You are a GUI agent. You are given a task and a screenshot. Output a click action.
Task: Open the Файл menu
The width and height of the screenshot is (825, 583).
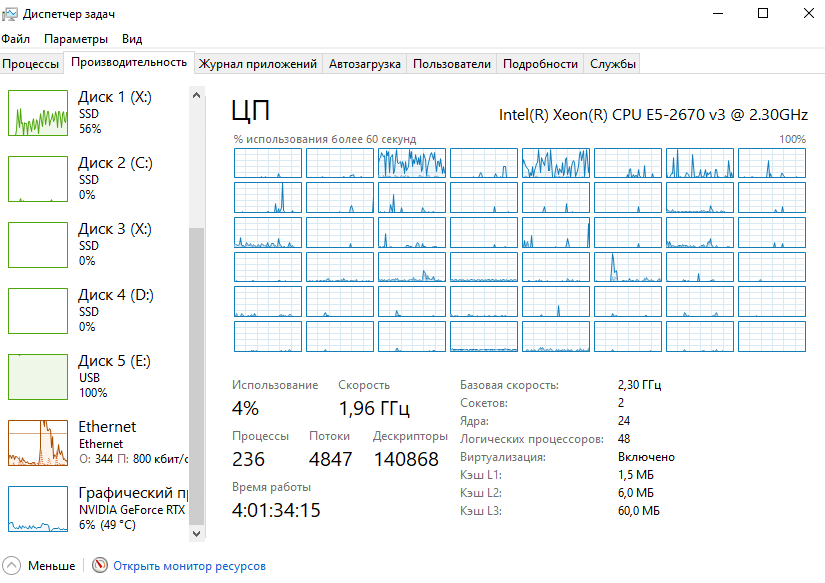click(15, 39)
